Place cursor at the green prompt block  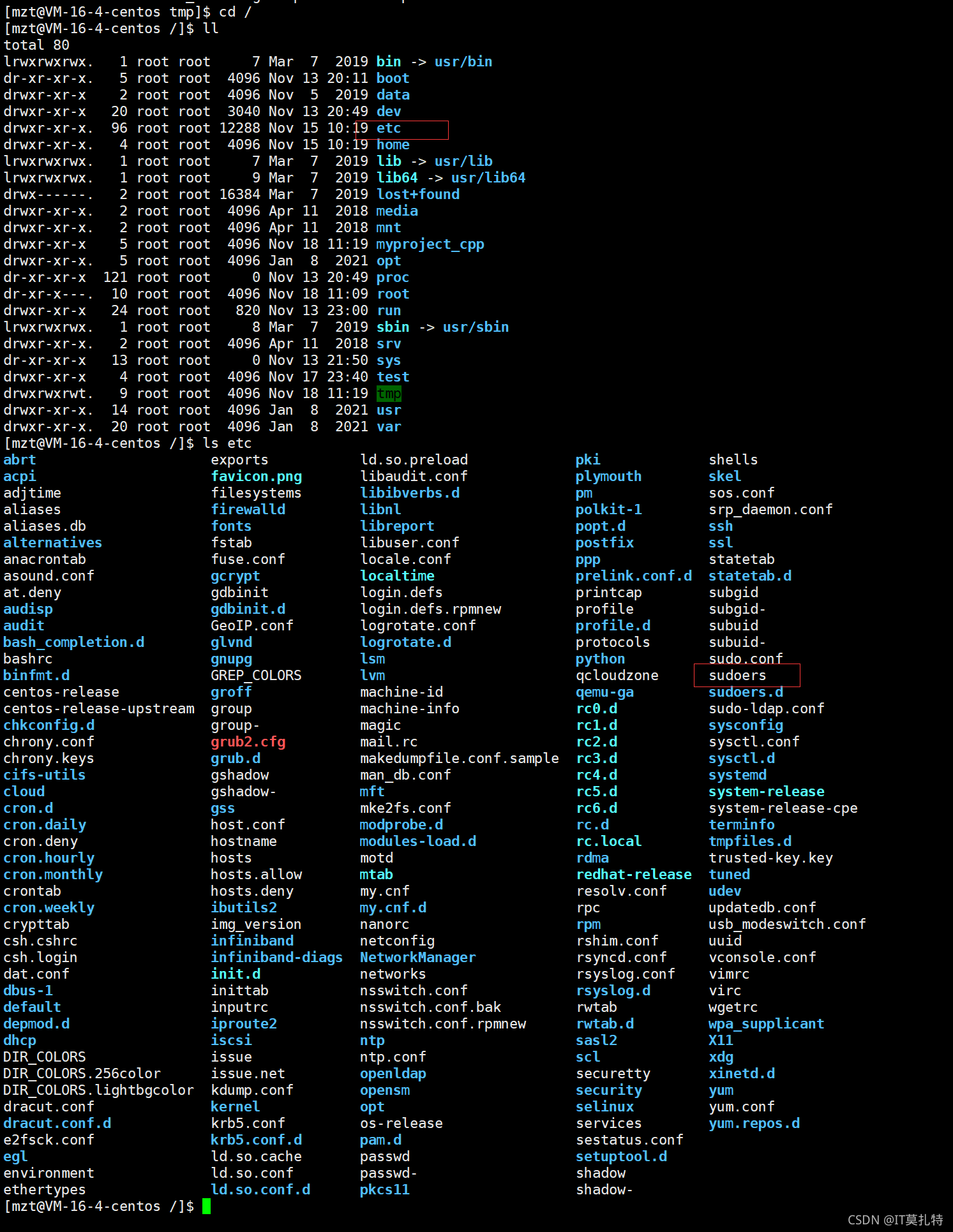pyautogui.click(x=206, y=1206)
